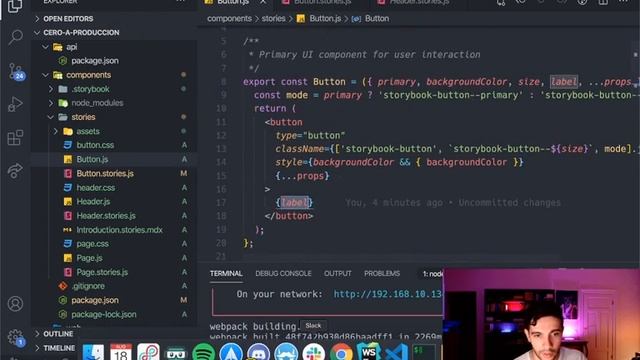Close the Button.js editor tab

tap(263, 2)
